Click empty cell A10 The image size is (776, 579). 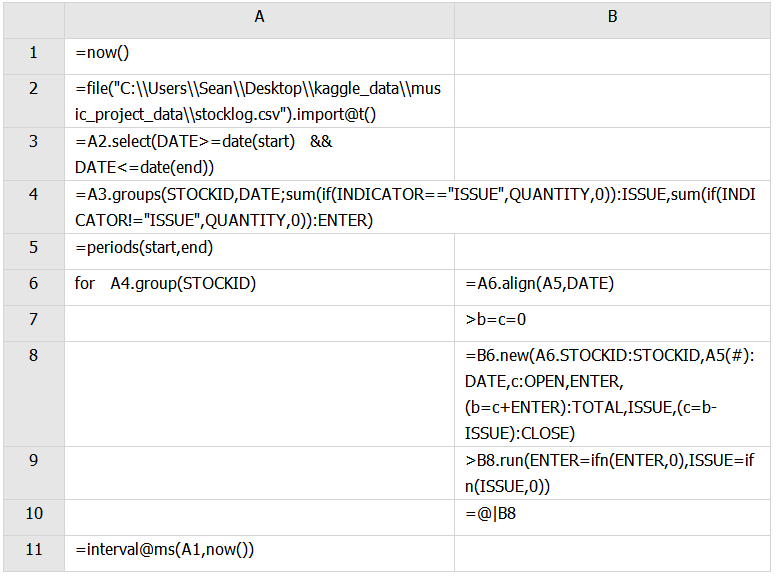coord(259,517)
